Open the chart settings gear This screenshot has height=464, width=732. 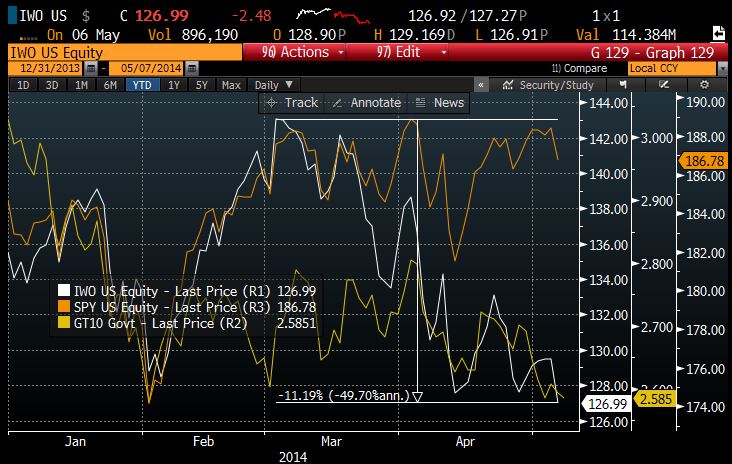[704, 85]
